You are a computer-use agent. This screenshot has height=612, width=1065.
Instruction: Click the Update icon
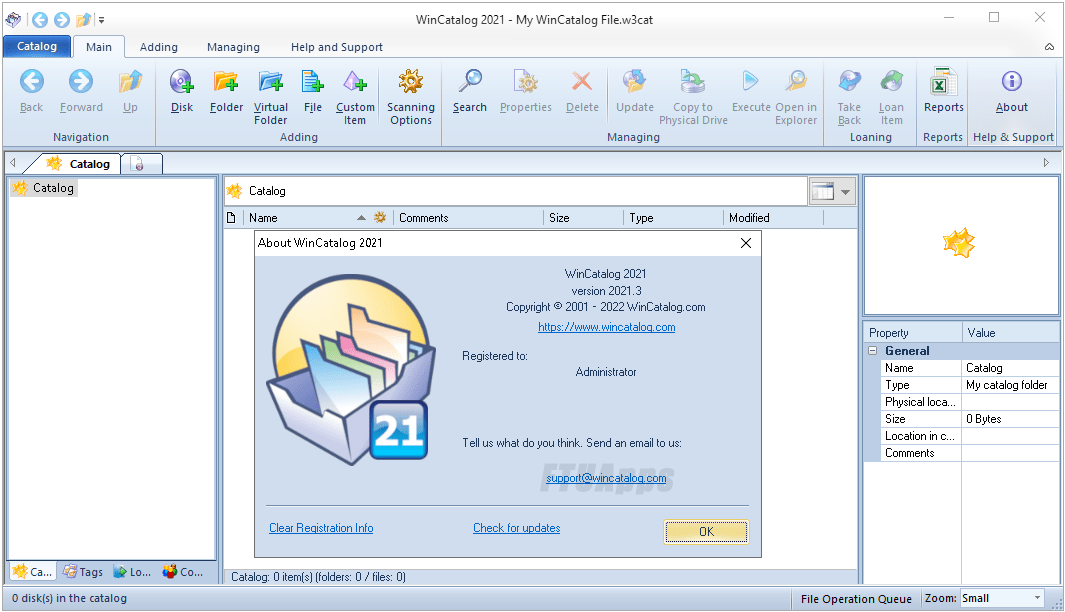[634, 82]
